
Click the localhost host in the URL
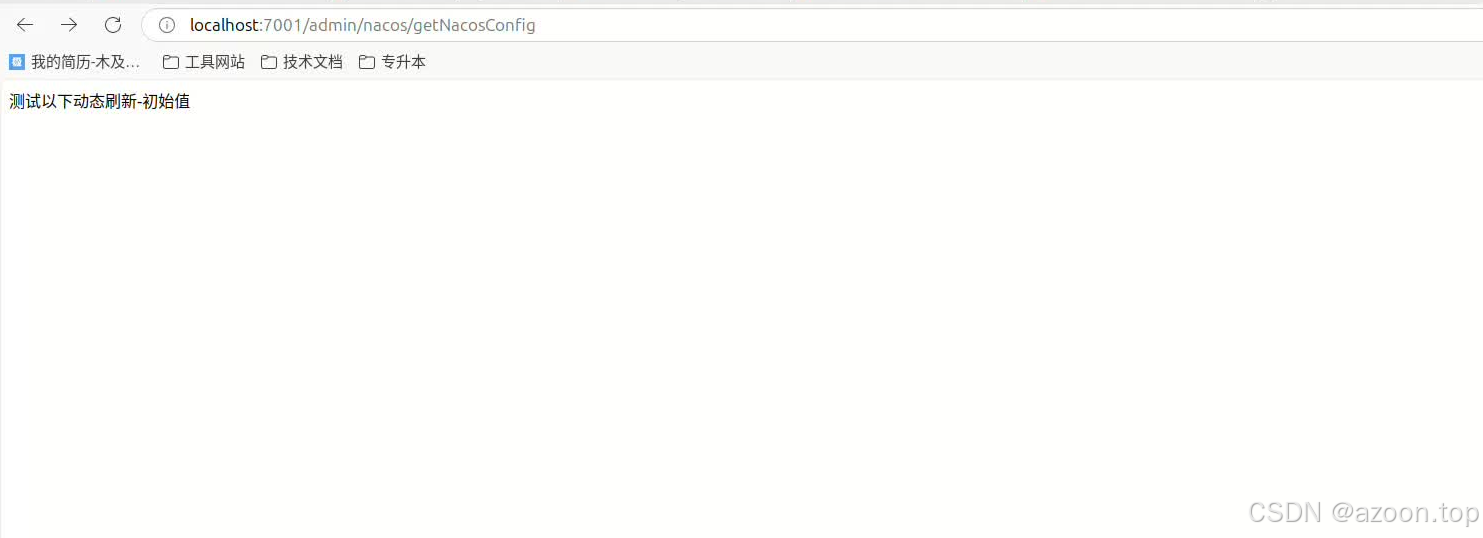[x=224, y=25]
